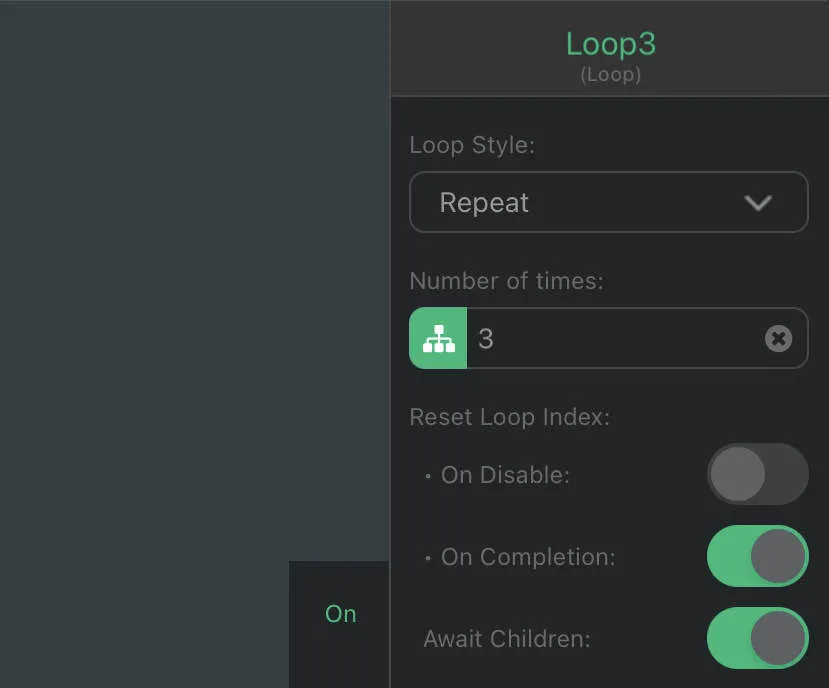Click into the Number of times field showing 3
829x688 pixels.
(610, 339)
